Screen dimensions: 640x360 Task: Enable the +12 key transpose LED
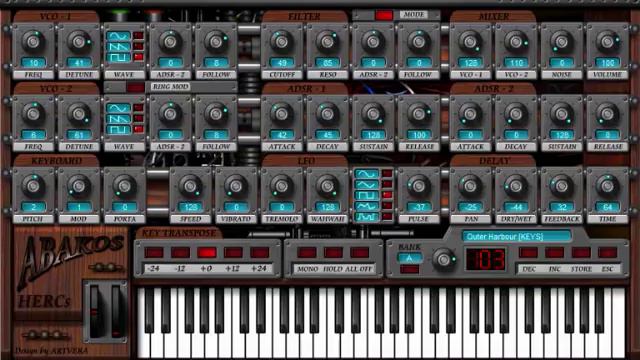(x=233, y=252)
